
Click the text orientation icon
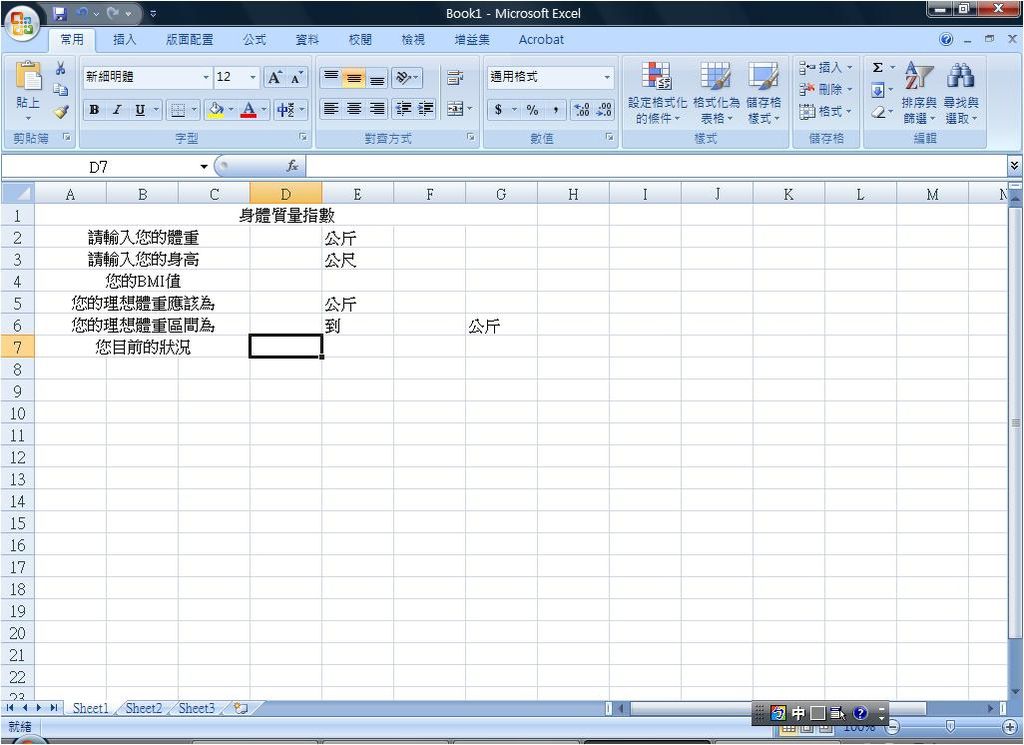tap(406, 78)
